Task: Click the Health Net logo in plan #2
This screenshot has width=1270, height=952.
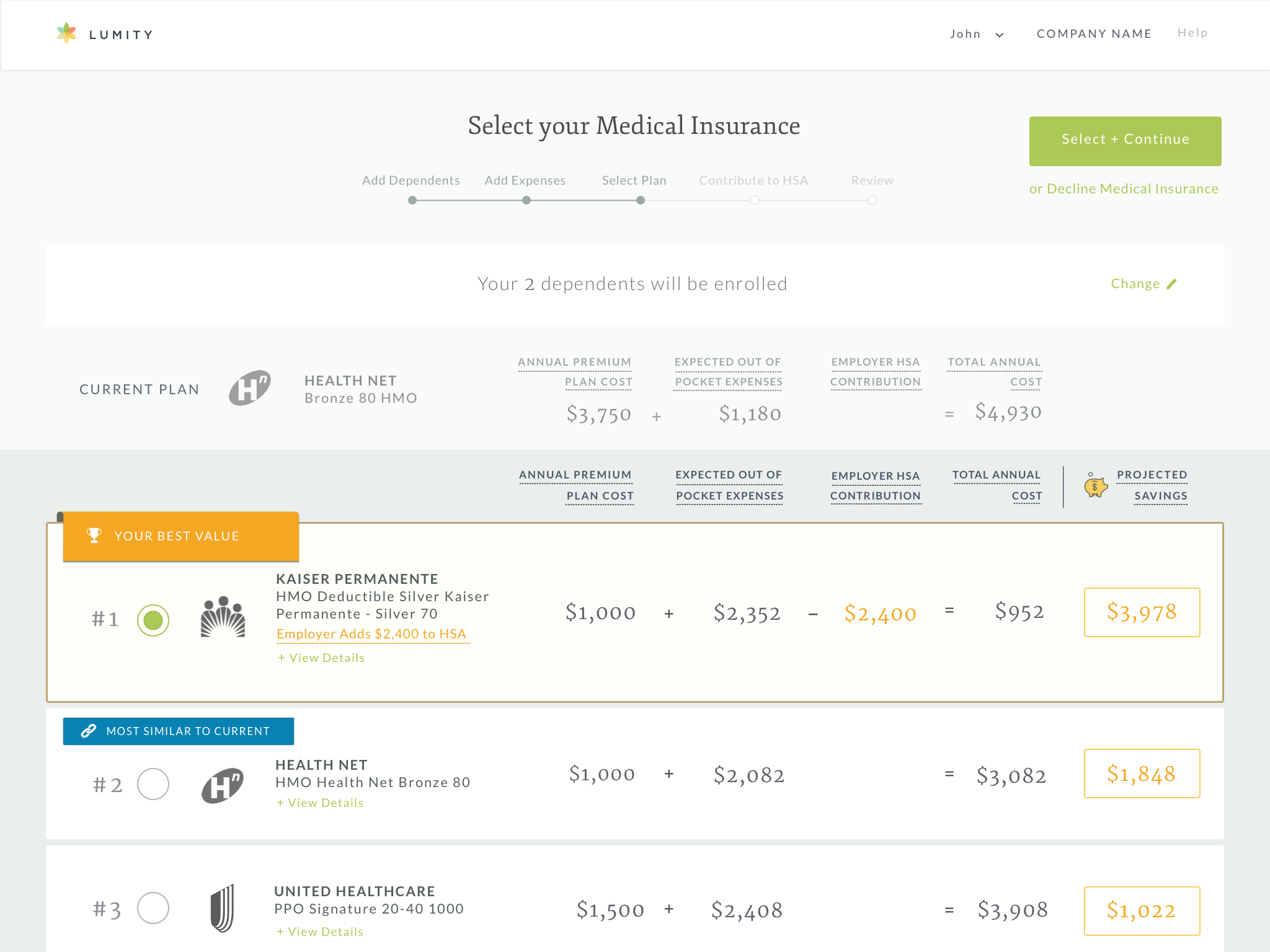Action: click(223, 785)
